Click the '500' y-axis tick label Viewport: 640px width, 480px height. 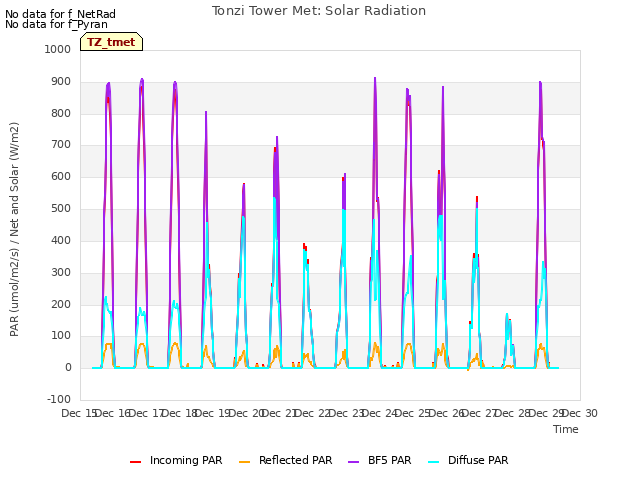[x=61, y=208]
